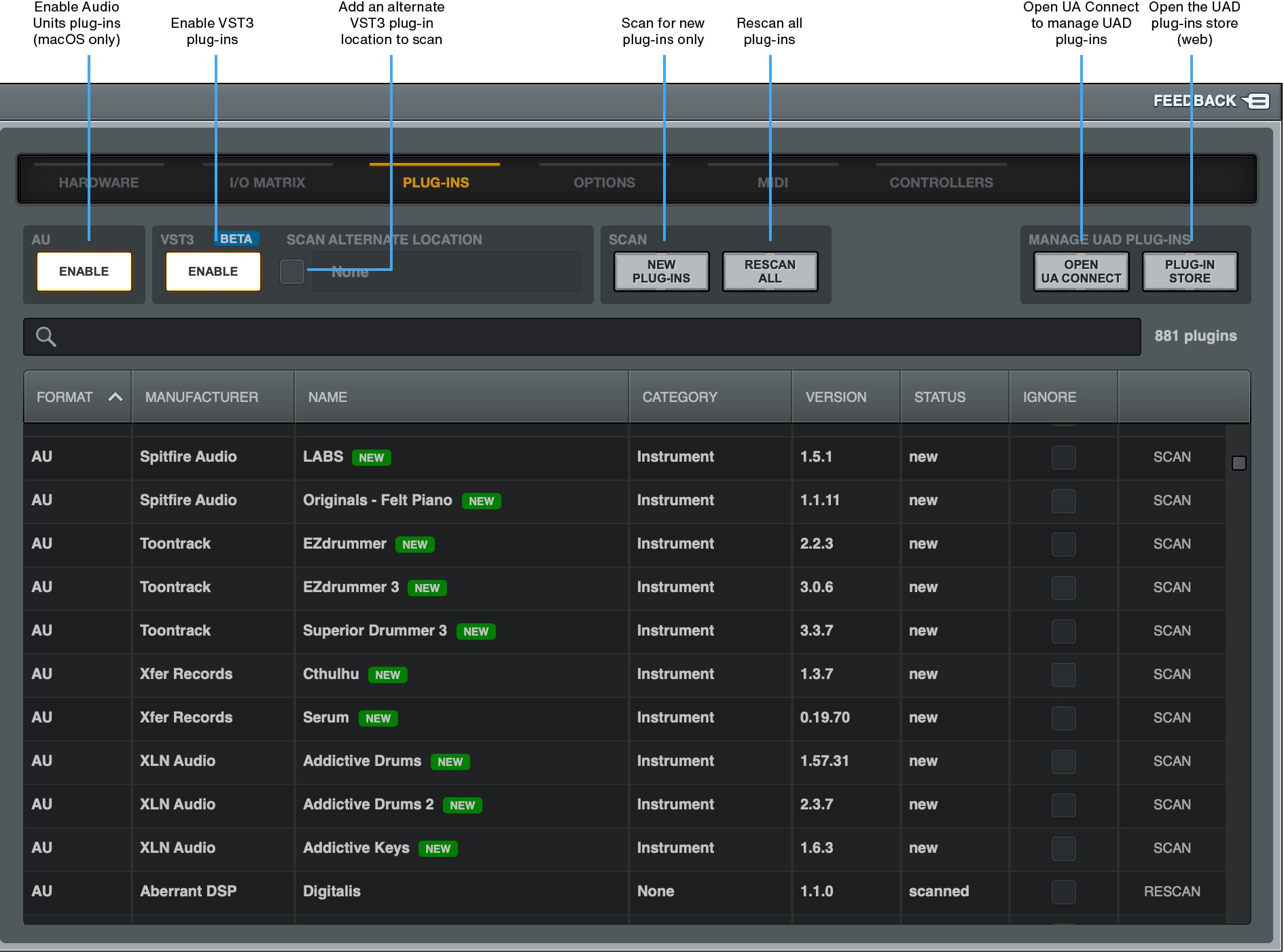Tick ignore box for Addictive Drums 2
Screen dimensions: 1284x952
point(1063,805)
